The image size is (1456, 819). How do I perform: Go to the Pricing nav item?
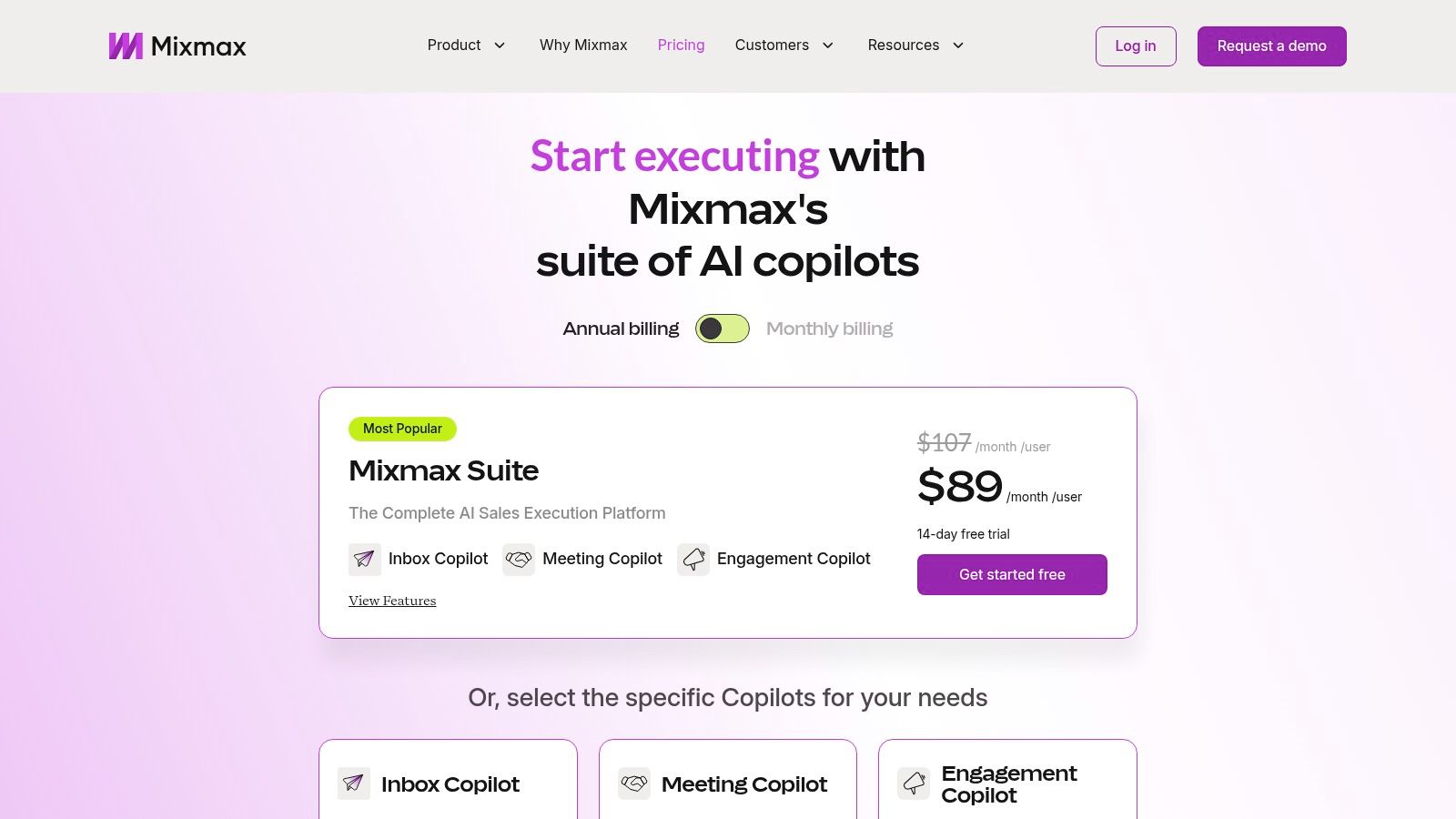[681, 45]
